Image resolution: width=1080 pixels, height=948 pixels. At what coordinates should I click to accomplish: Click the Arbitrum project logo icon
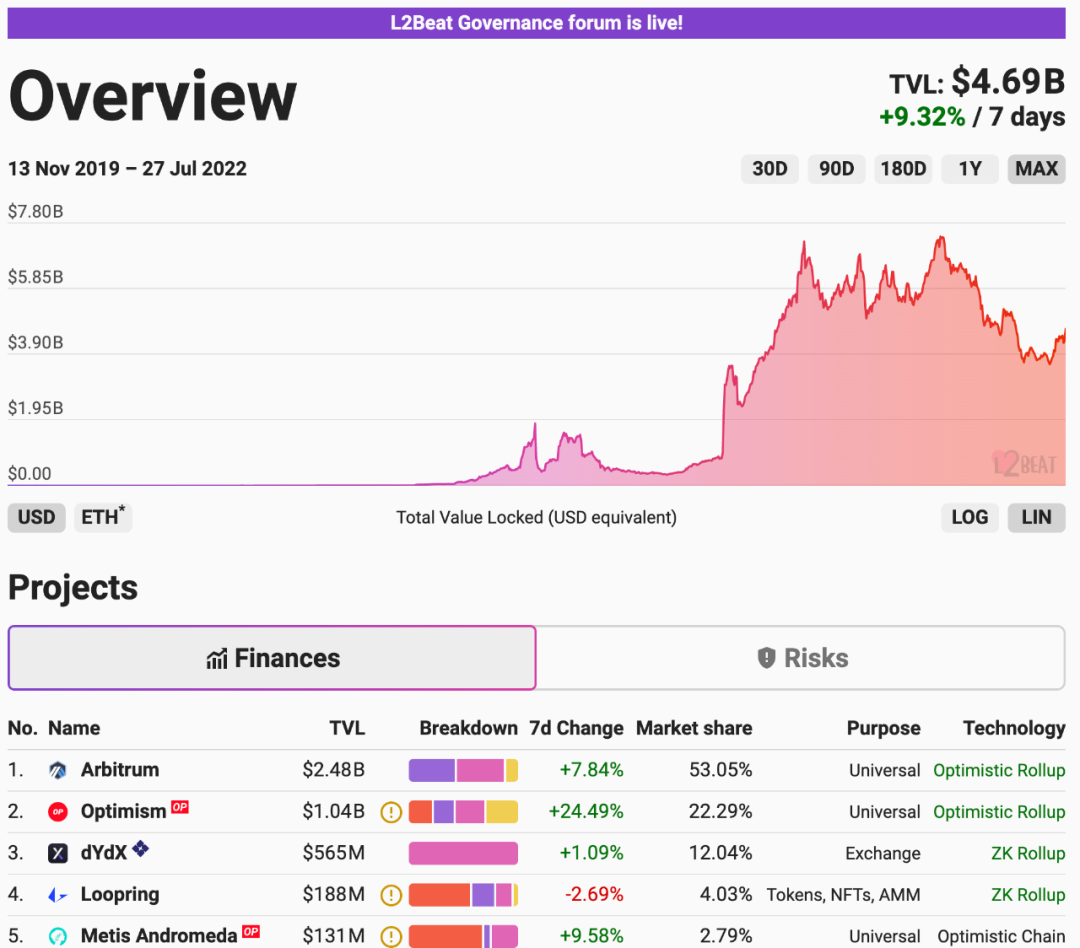pyautogui.click(x=58, y=770)
